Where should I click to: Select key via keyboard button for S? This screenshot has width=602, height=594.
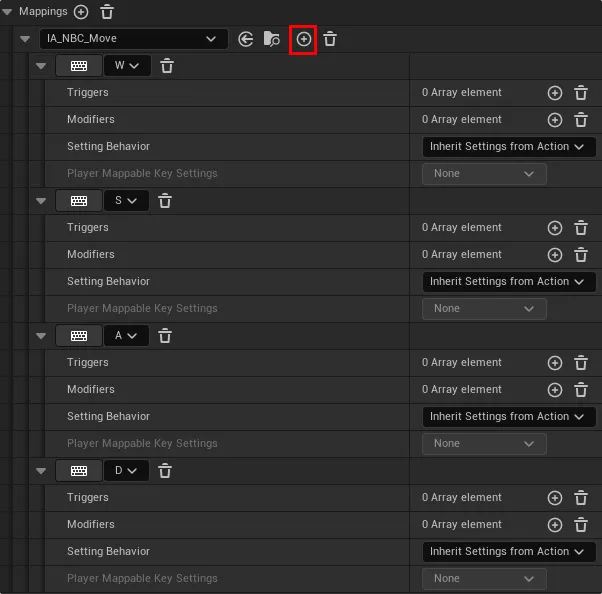[x=79, y=201]
